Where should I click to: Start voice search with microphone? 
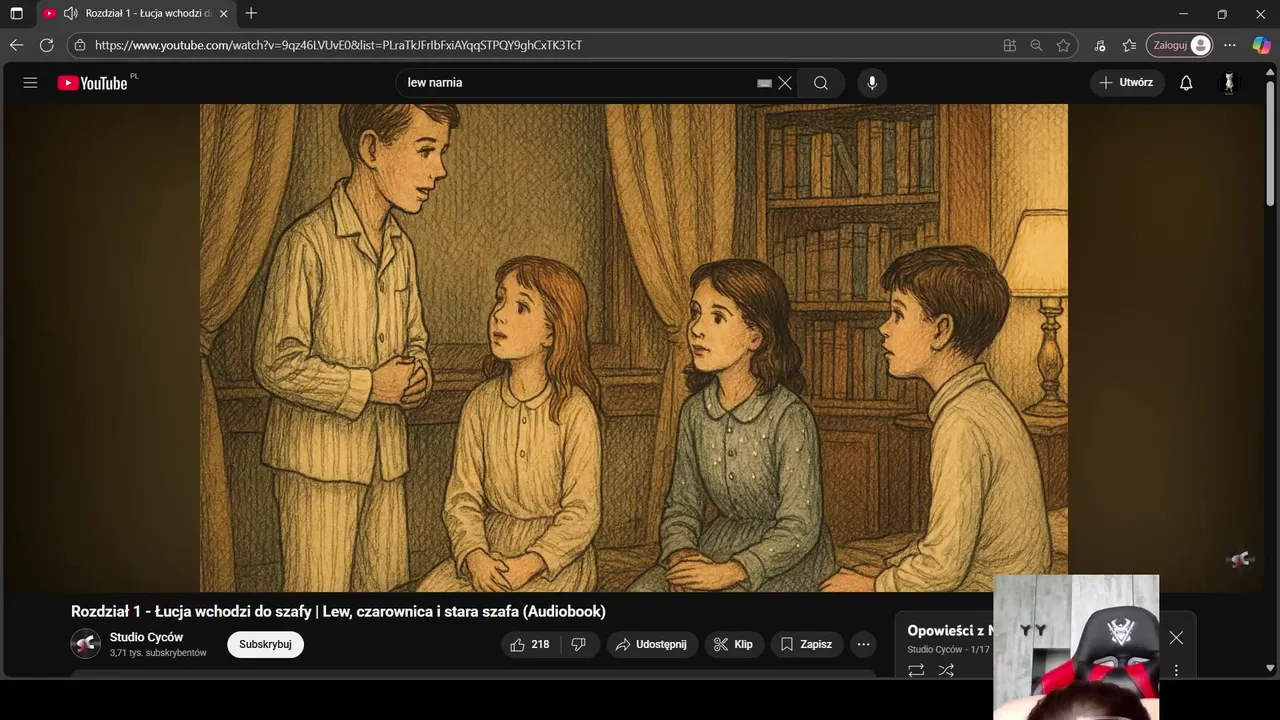(872, 83)
